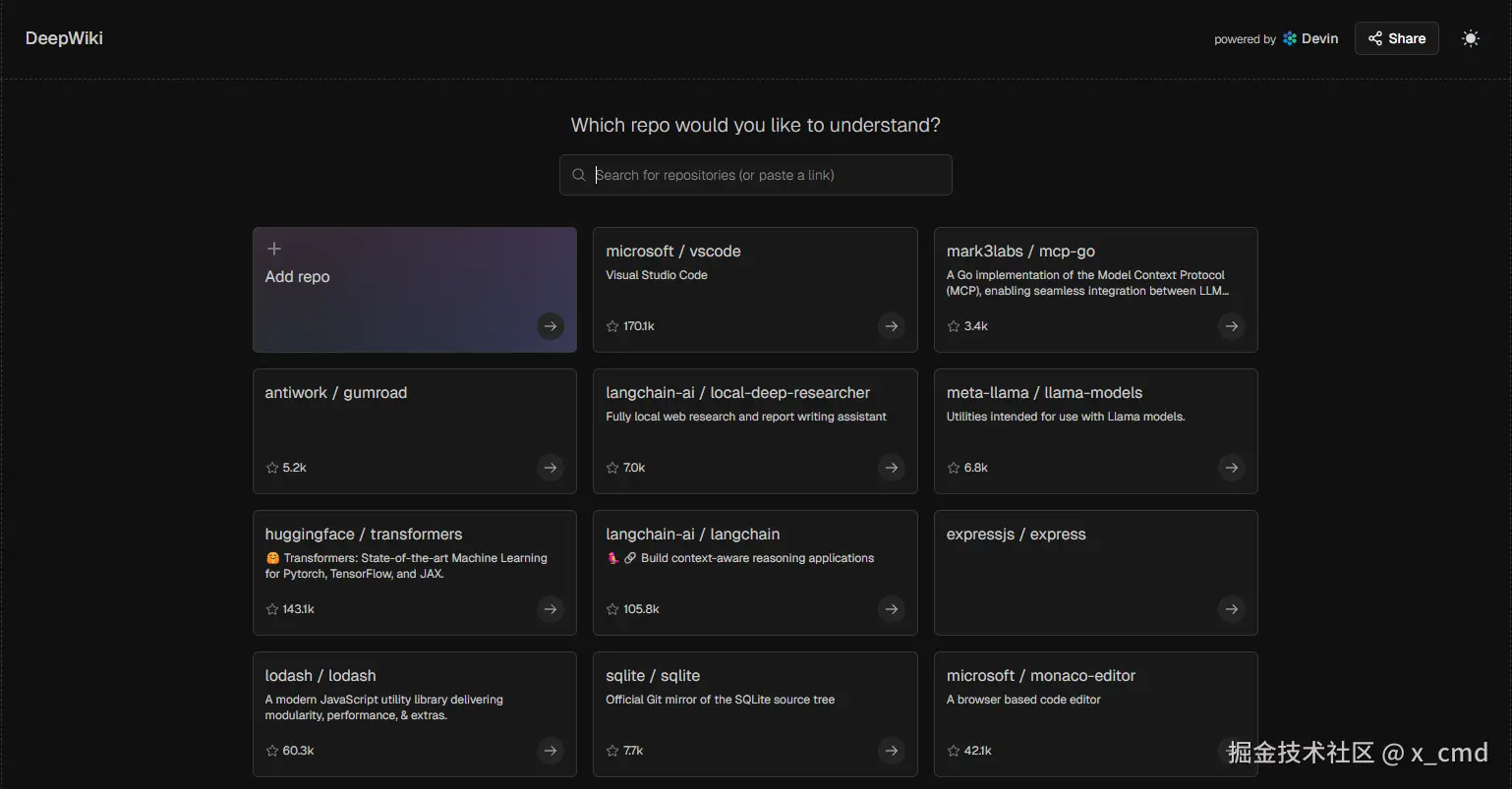Click 'A modern JavaScript utility library' description

(x=383, y=707)
